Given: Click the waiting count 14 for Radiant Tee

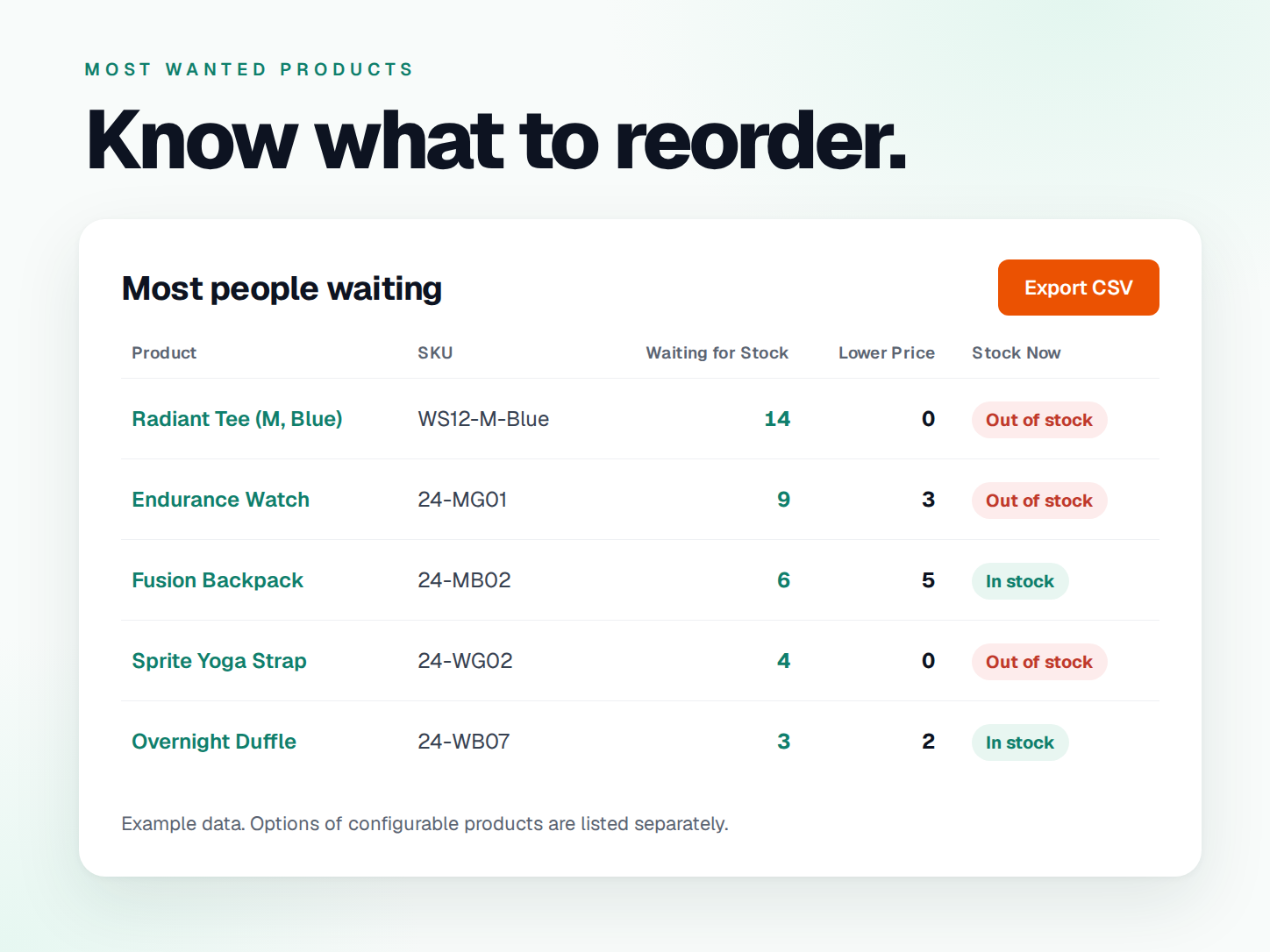Looking at the screenshot, I should [x=777, y=419].
